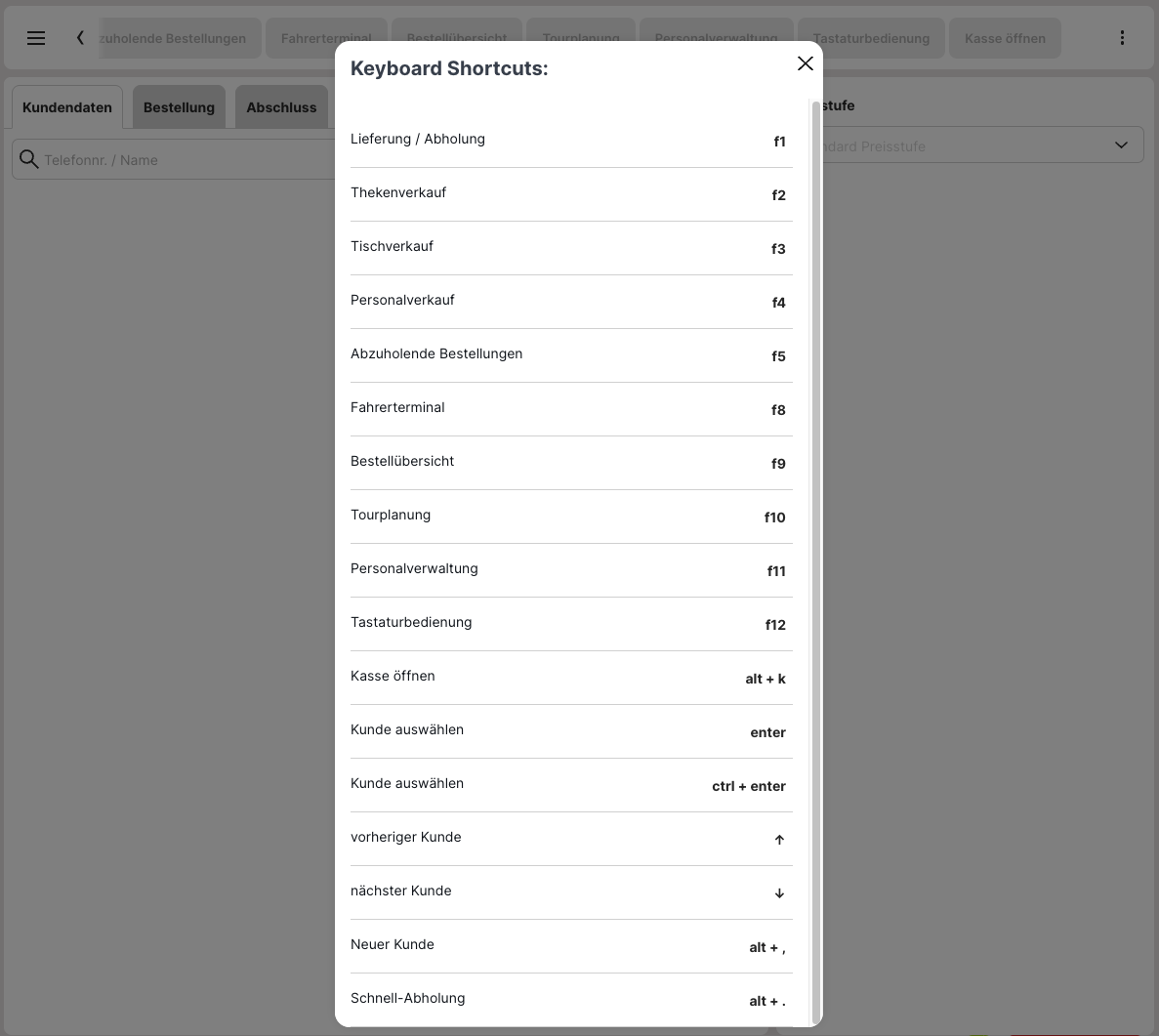
Task: Click the search magnifier icon
Action: 29,159
